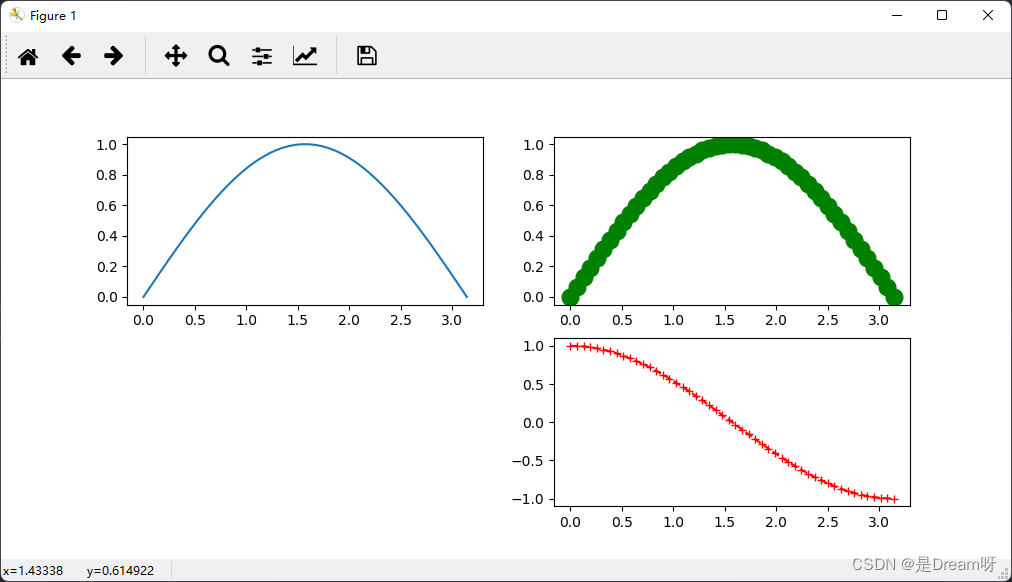Save the figure with the floppy icon

[367, 56]
